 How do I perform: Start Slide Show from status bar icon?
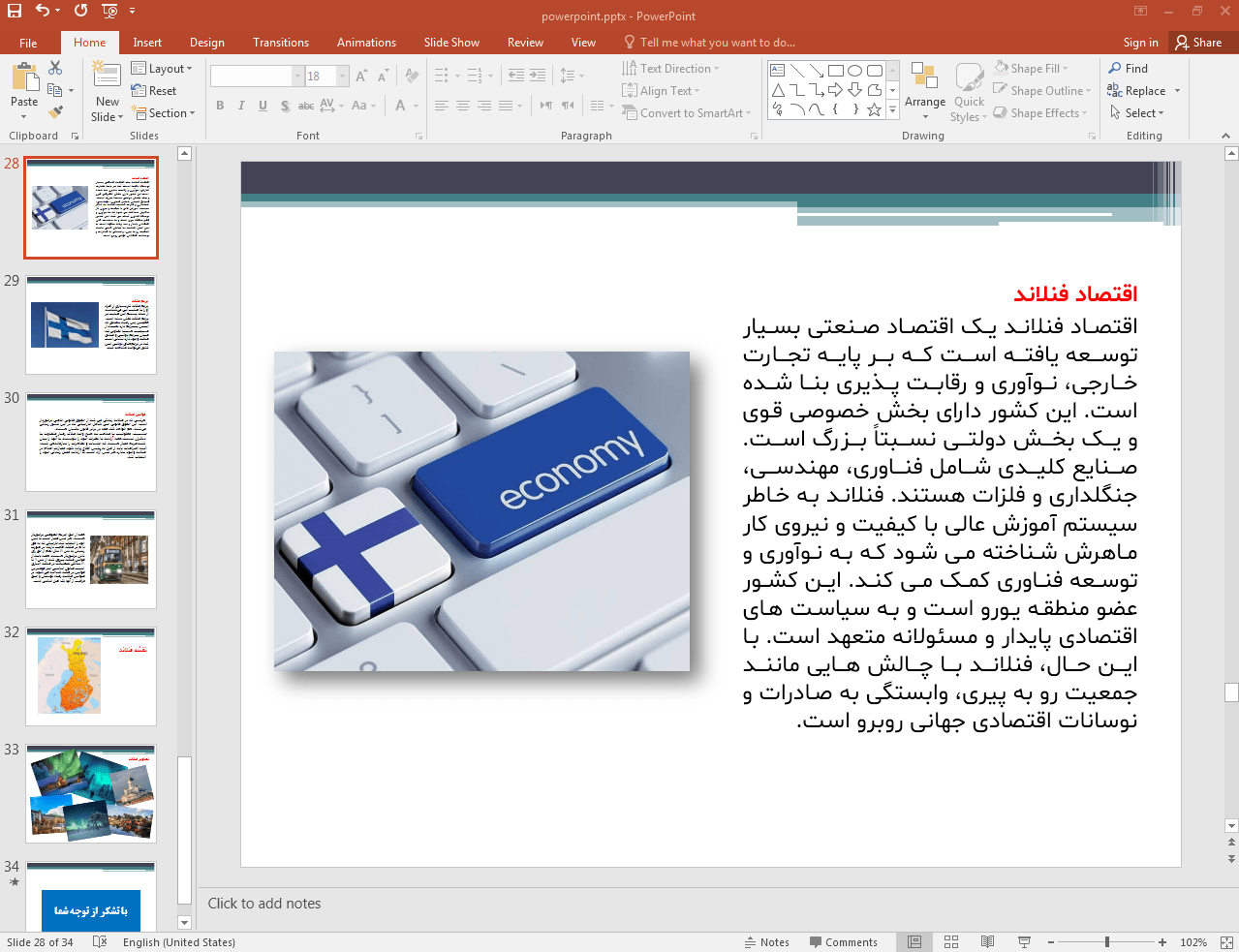[1024, 942]
